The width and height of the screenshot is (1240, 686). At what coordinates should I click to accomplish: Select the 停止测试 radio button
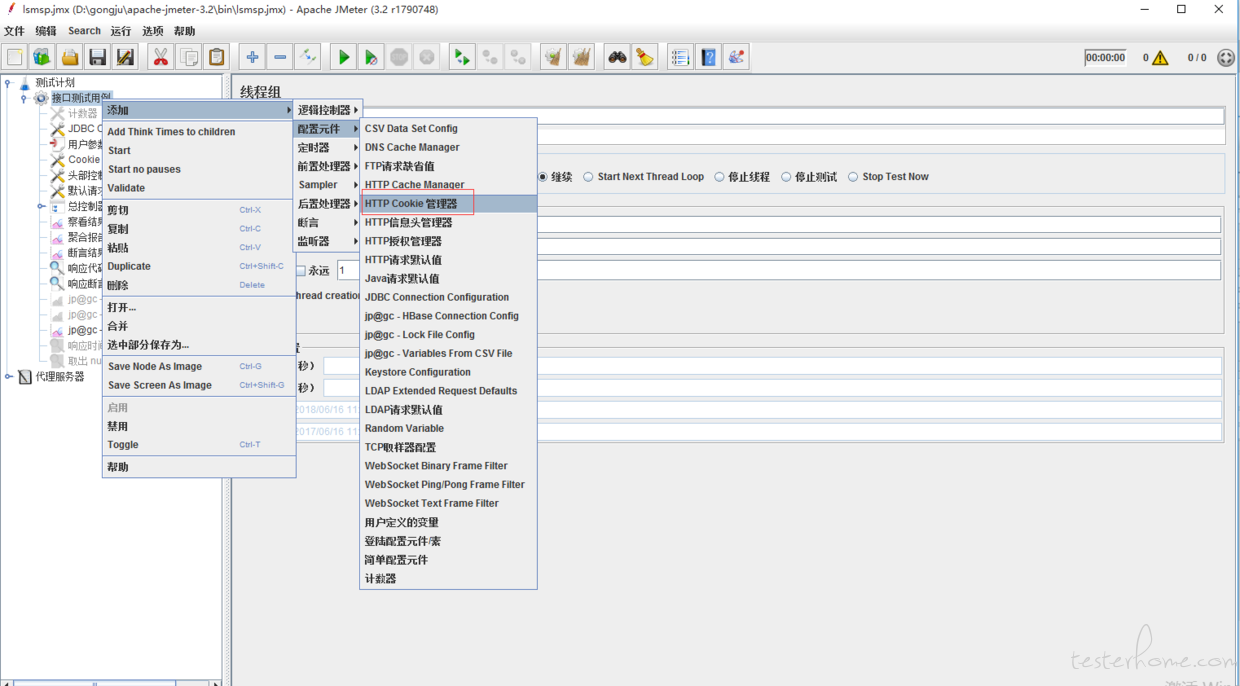click(786, 177)
